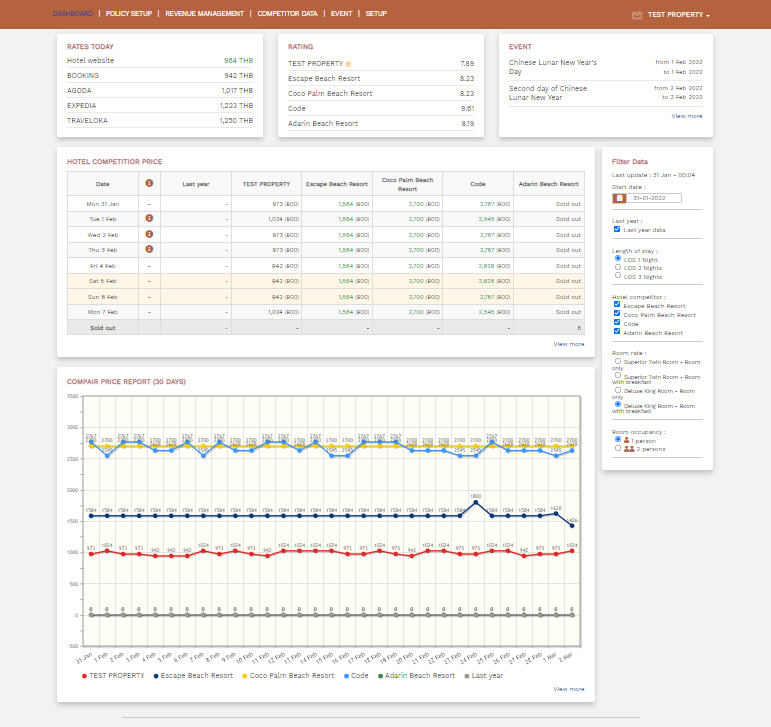
Task: Open the Revenue Management menu
Action: click(204, 14)
